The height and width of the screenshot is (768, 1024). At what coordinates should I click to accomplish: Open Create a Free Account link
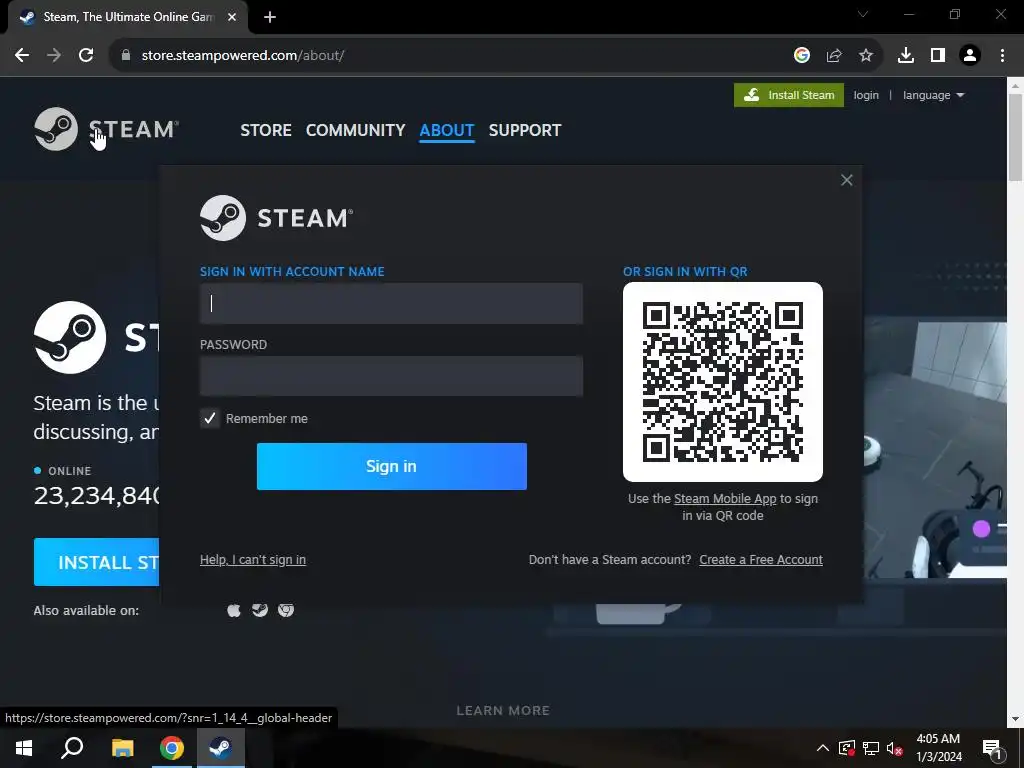761,560
